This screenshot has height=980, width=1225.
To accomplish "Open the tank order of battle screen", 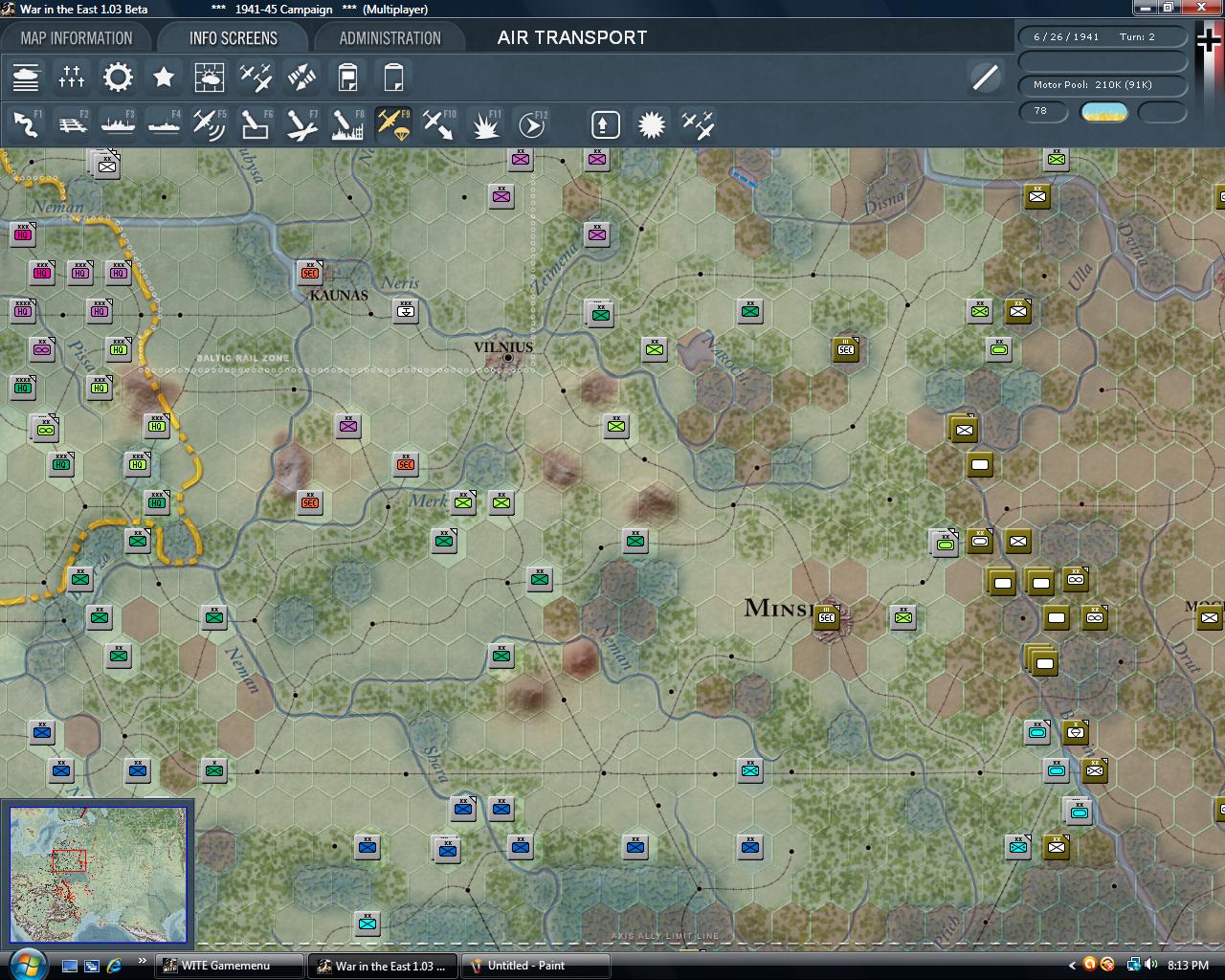I will 26,78.
